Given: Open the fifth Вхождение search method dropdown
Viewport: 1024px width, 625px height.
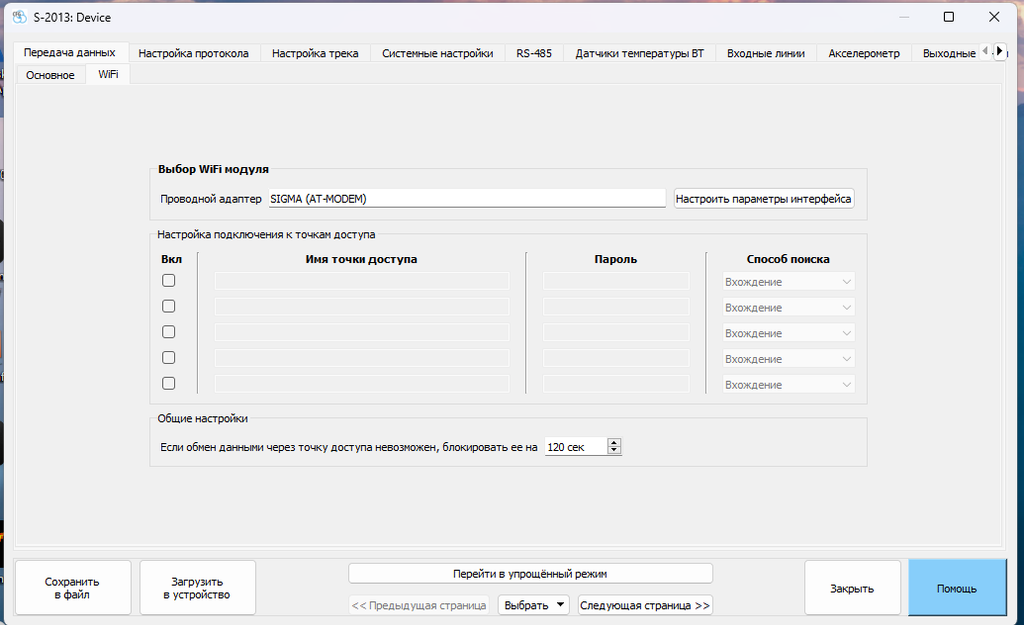Looking at the screenshot, I should click(x=788, y=385).
